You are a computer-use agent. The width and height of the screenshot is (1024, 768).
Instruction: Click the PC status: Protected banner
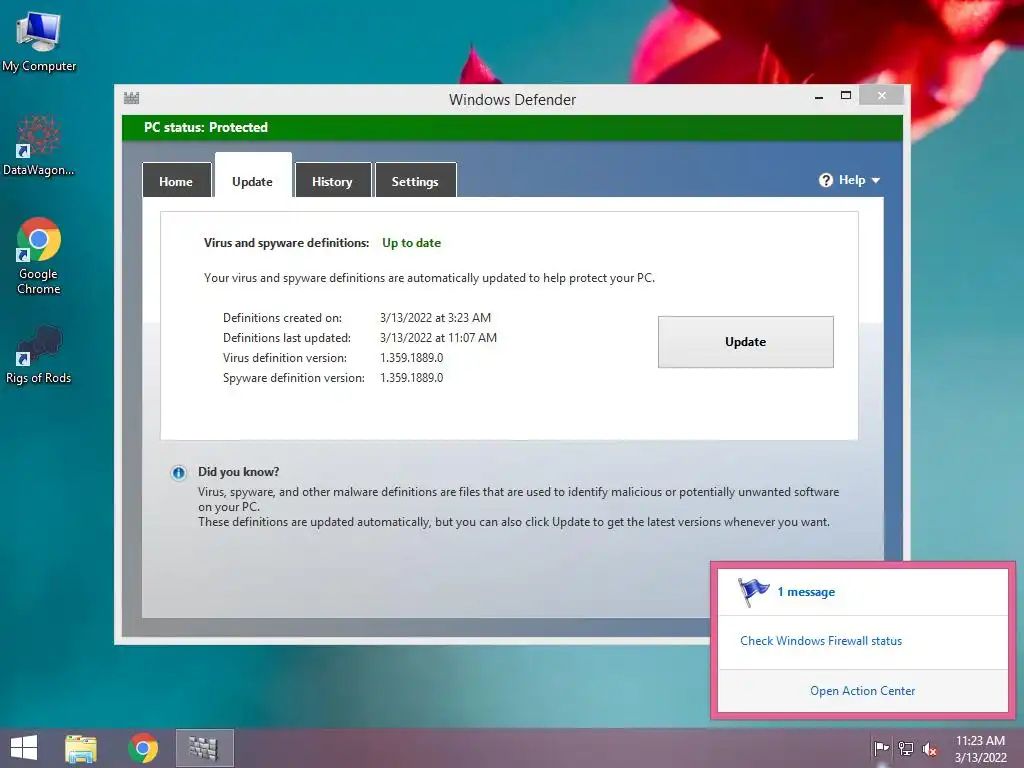(x=512, y=127)
